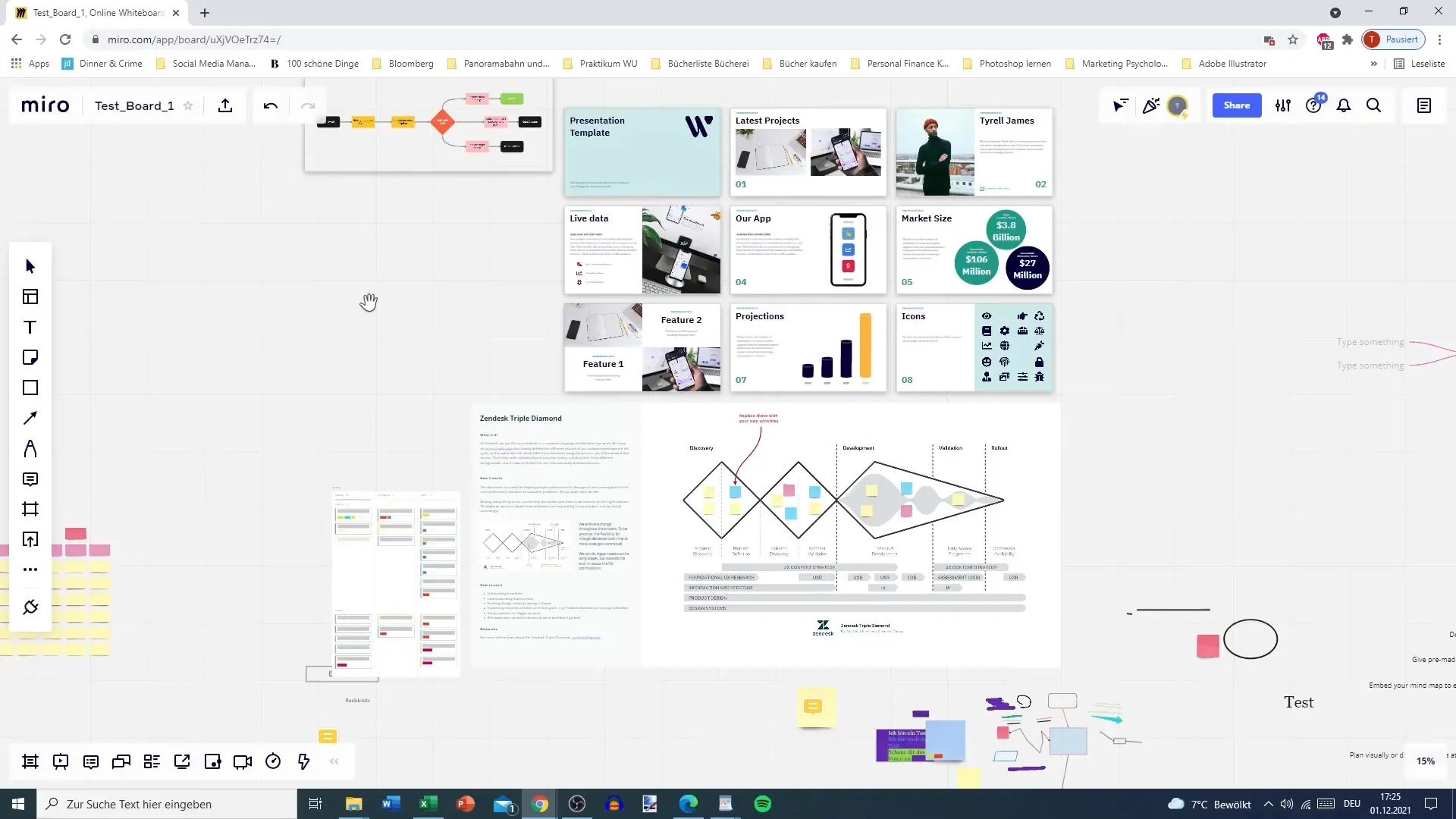This screenshot has width=1456, height=819.
Task: Select the Market Size slide
Action: [974, 250]
